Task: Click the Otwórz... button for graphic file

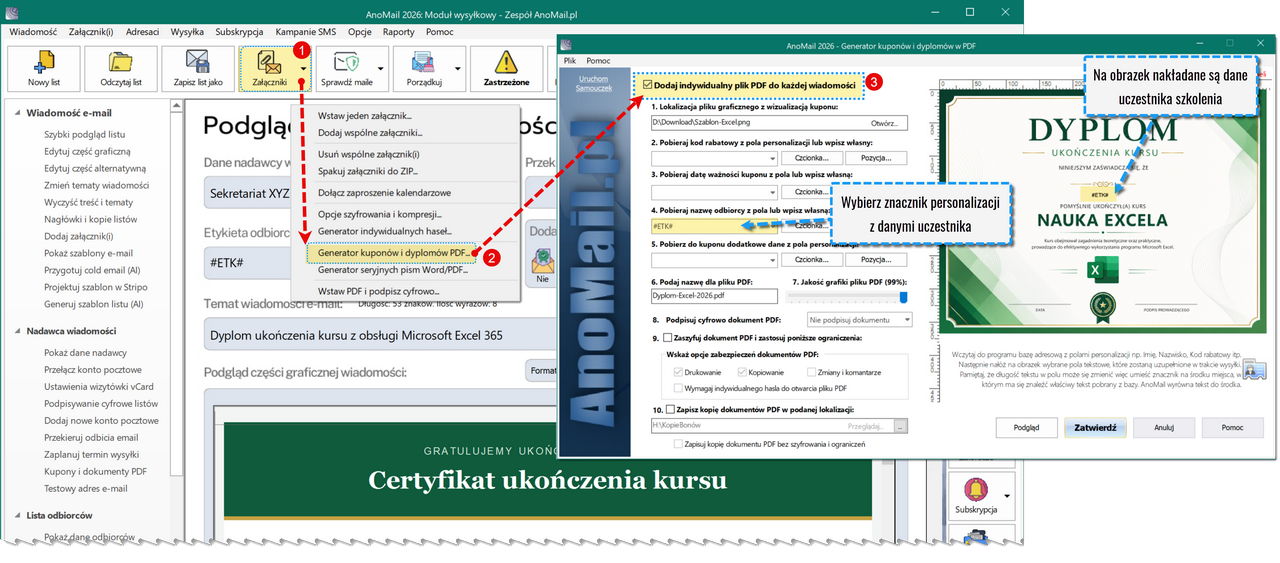Action: (883, 124)
